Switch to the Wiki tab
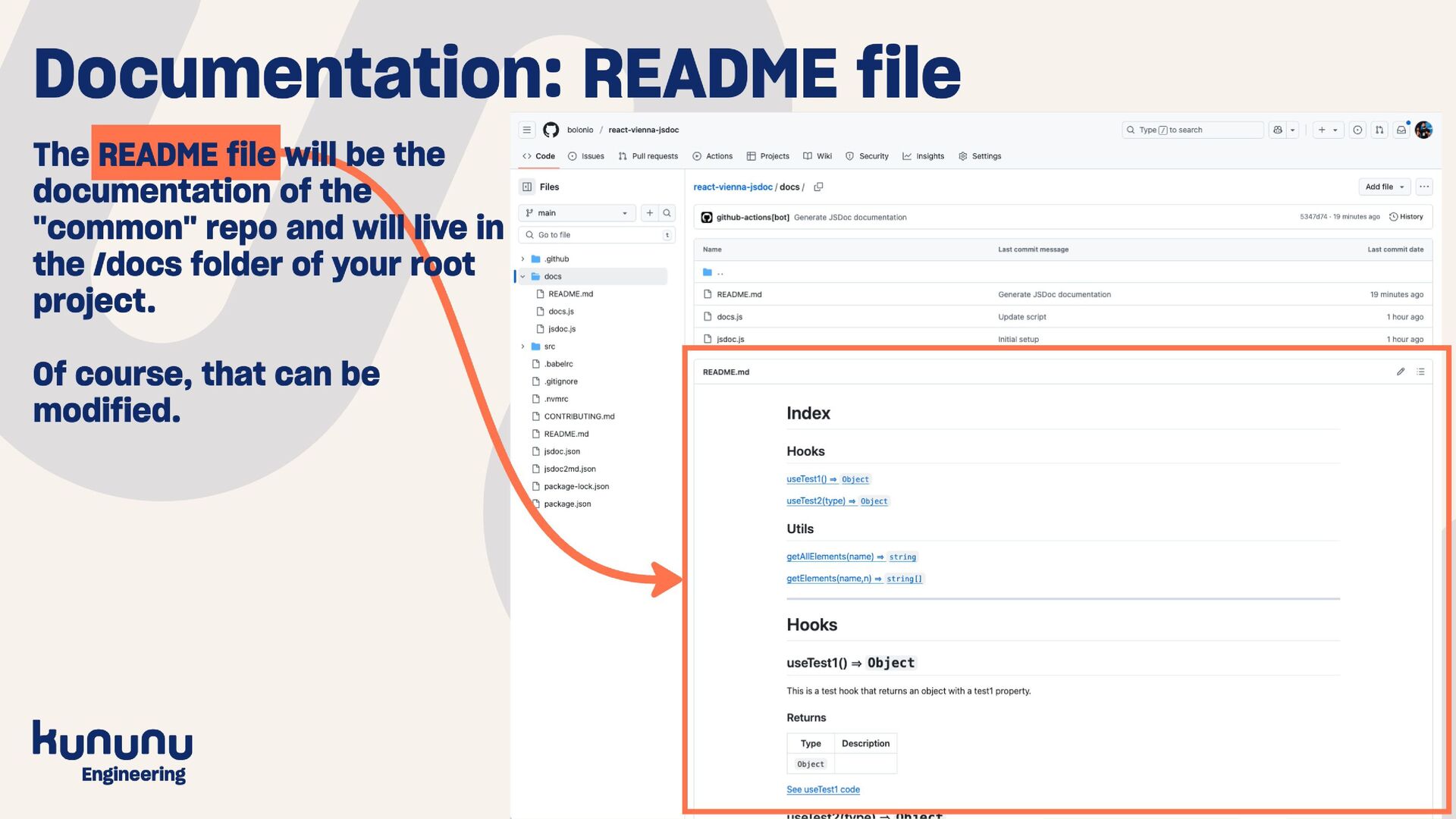This screenshot has height=819, width=1456. (817, 156)
